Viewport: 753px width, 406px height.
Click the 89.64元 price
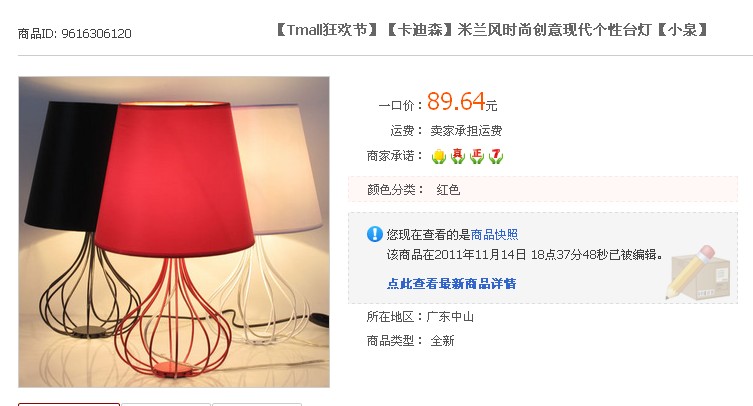pyautogui.click(x=462, y=101)
